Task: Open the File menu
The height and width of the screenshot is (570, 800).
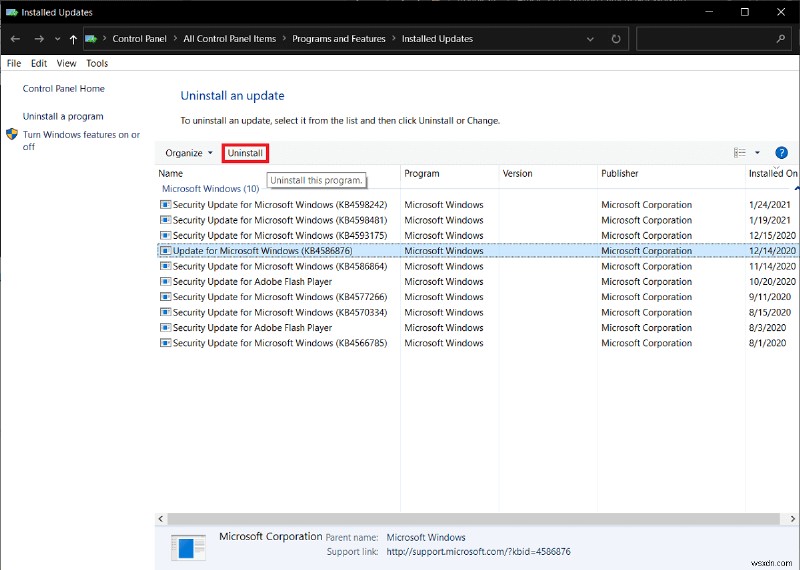Action: click(x=14, y=63)
